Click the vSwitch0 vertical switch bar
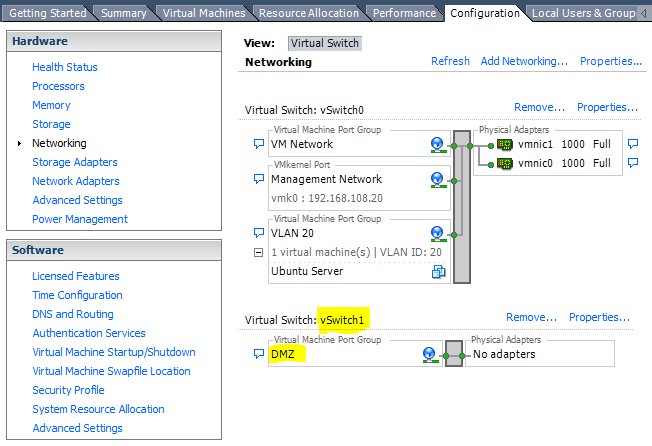This screenshot has width=652, height=446. coord(462,207)
